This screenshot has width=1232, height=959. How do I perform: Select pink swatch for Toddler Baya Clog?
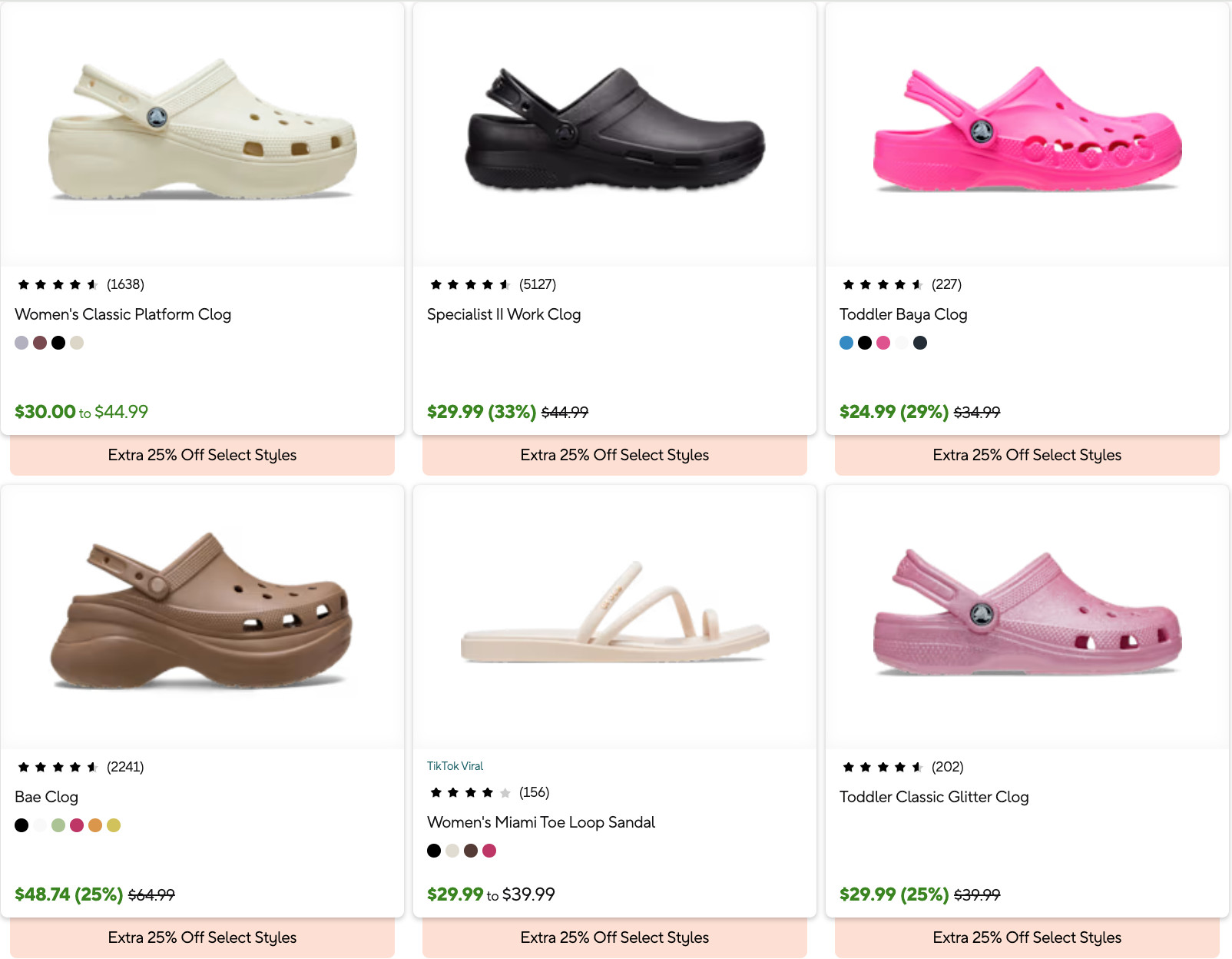coord(883,343)
